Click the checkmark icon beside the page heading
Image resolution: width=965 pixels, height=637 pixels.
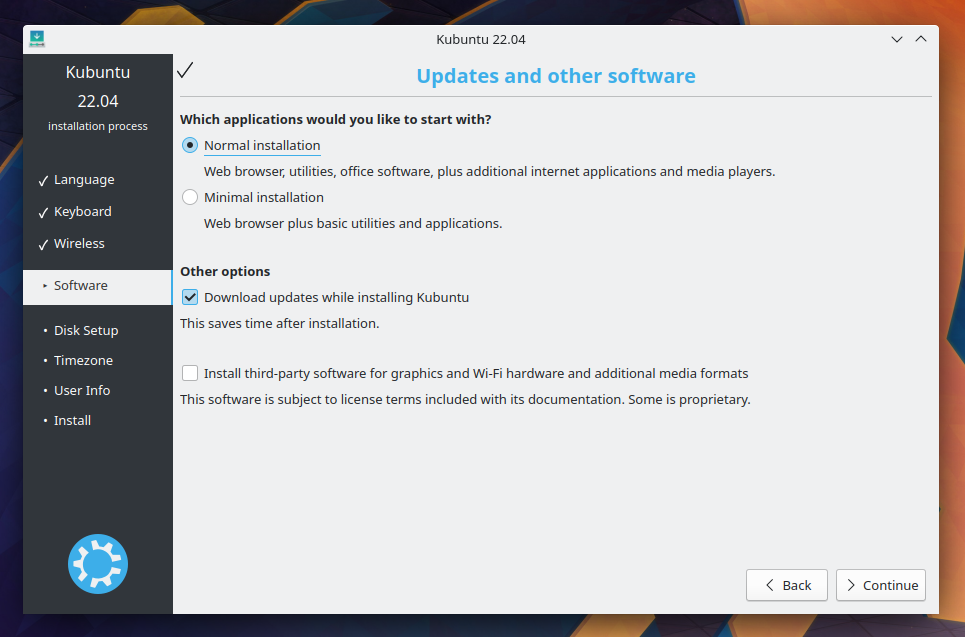(185, 70)
